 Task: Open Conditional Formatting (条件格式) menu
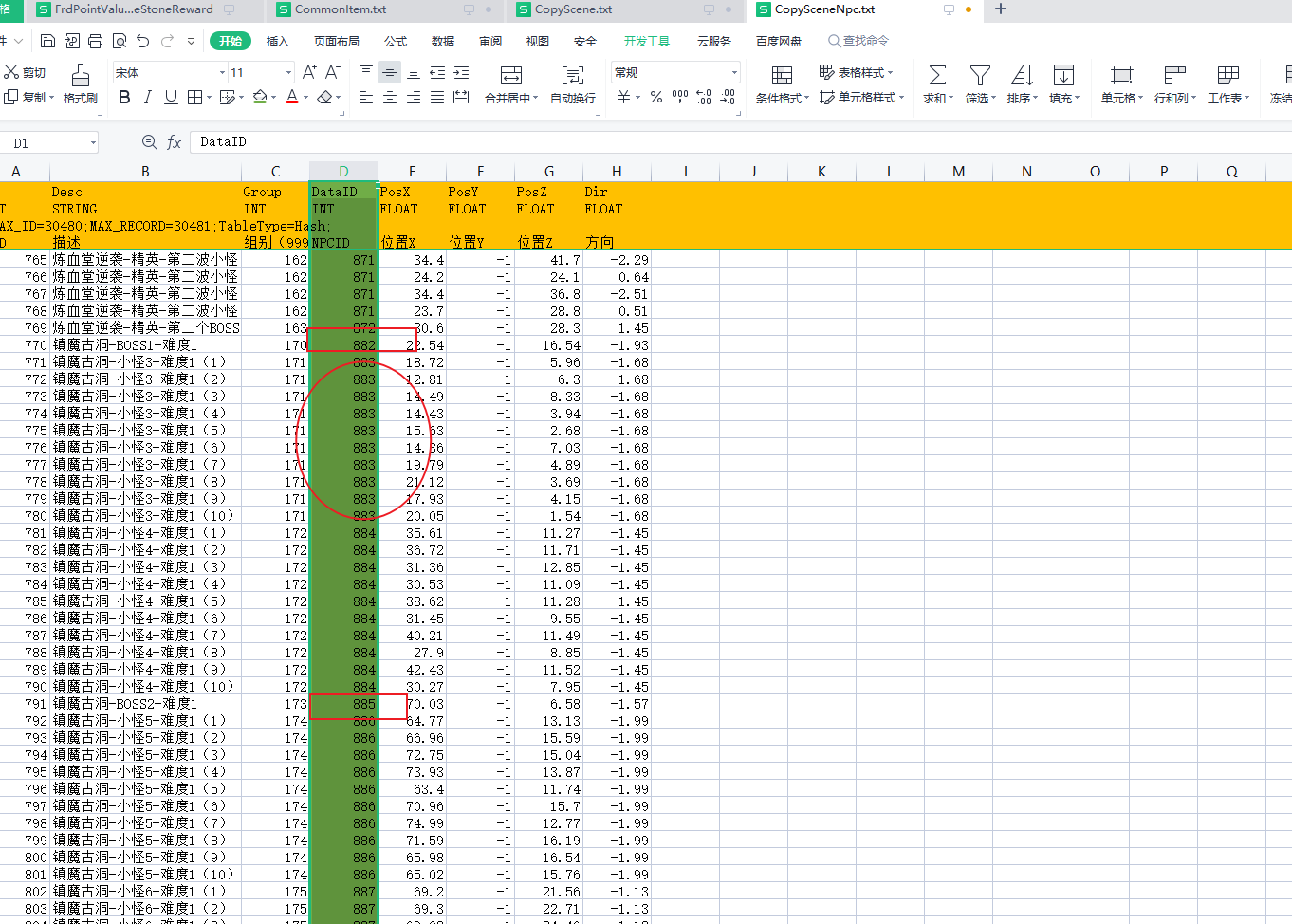pos(782,84)
